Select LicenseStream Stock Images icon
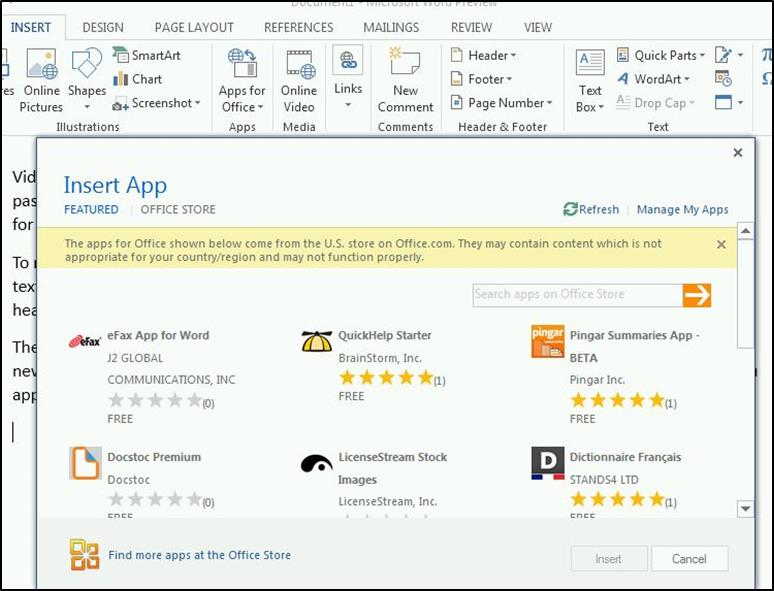 coord(316,464)
